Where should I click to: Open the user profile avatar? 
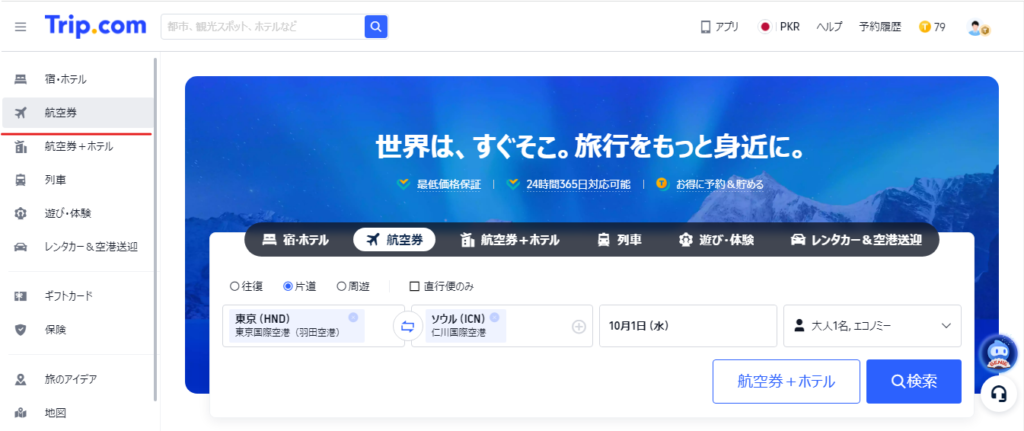pos(977,27)
